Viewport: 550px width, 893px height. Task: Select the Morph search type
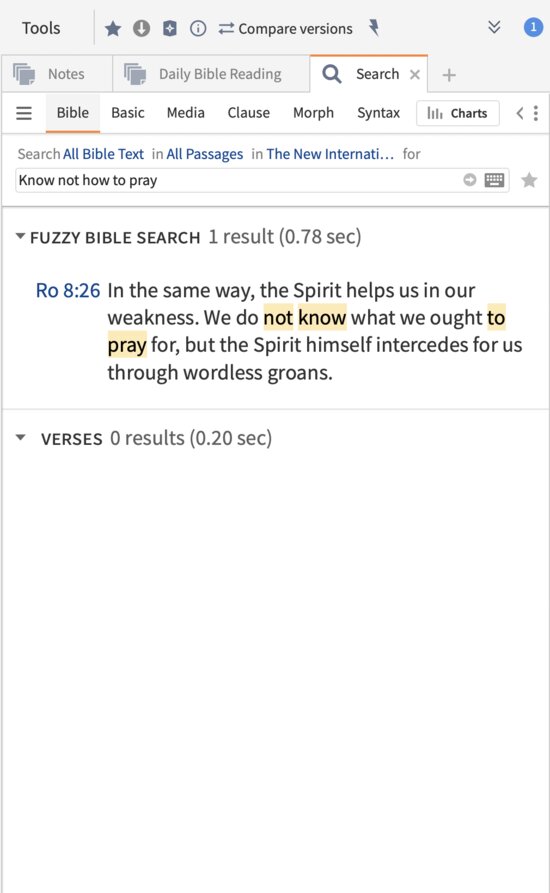(313, 113)
